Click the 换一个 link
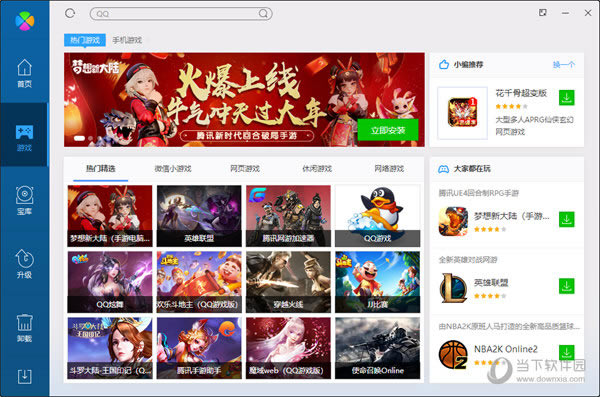The width and height of the screenshot is (600, 397). click(x=564, y=65)
